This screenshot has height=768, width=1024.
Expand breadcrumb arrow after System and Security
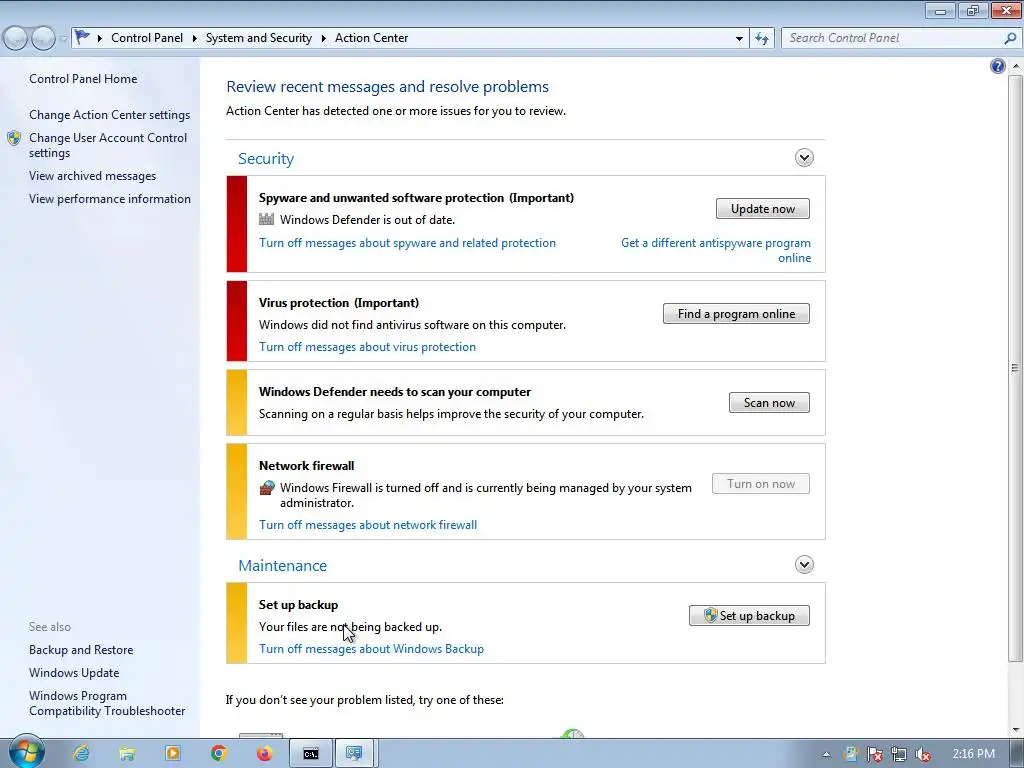point(323,39)
